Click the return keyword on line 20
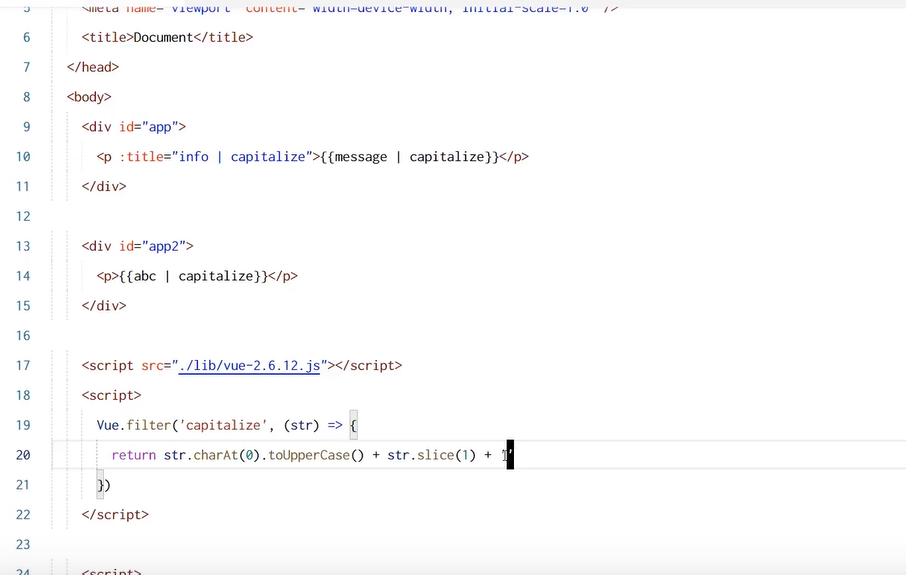This screenshot has height=575, width=906. coord(133,455)
